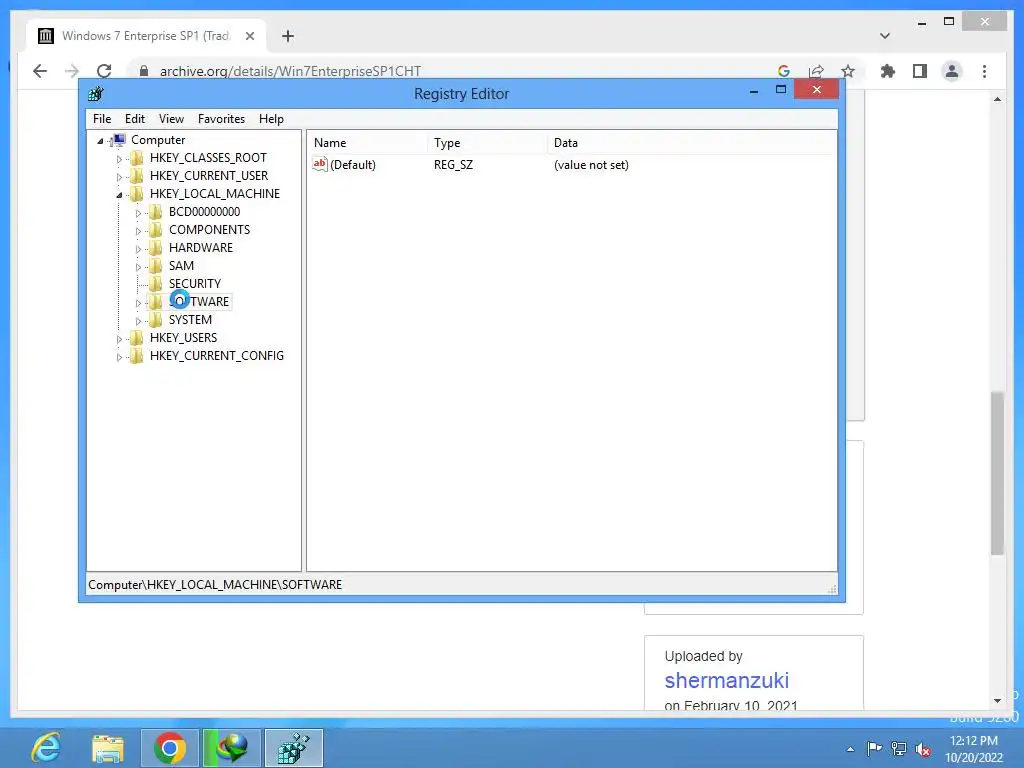Open Chrome extensions puzzle icon
This screenshot has width=1024, height=768.
tap(888, 71)
